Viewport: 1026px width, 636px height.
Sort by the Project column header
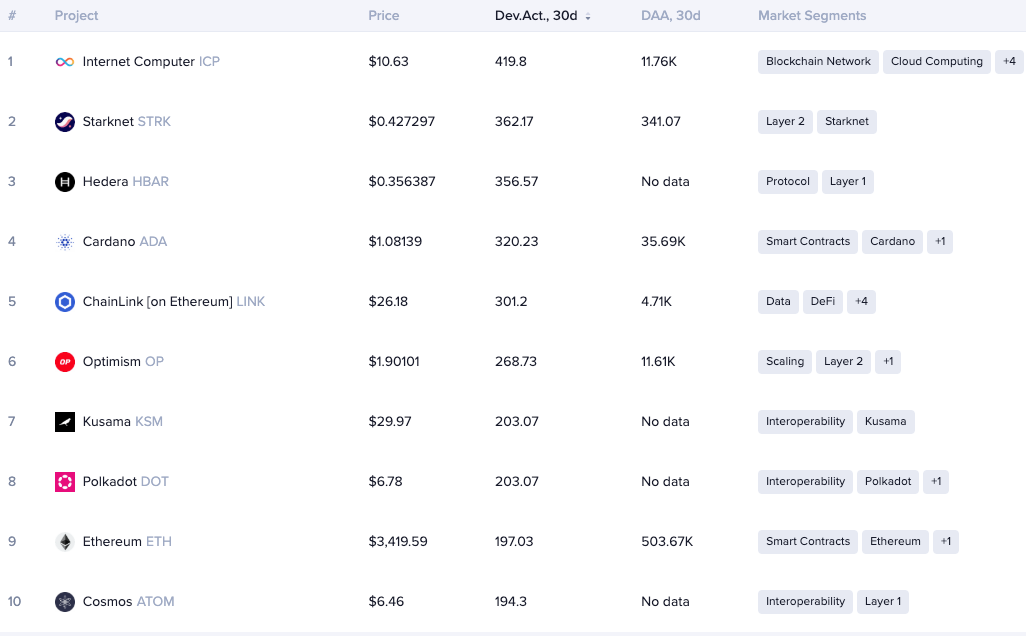77,16
